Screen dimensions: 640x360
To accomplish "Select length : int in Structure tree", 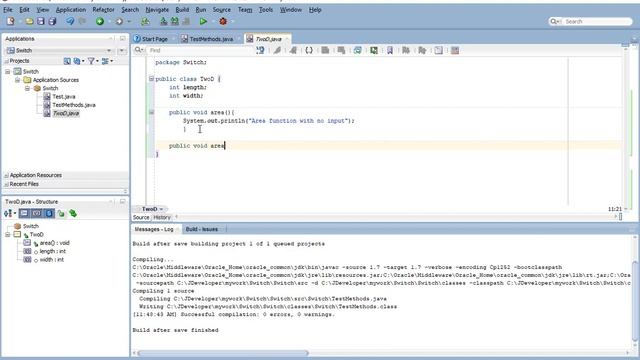I will click(x=53, y=251).
